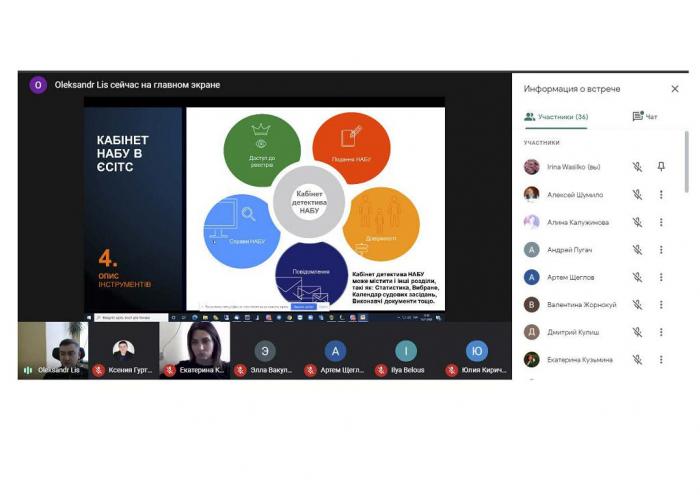Click the purple O presenter avatar icon
700x495 pixels.
coord(38,85)
